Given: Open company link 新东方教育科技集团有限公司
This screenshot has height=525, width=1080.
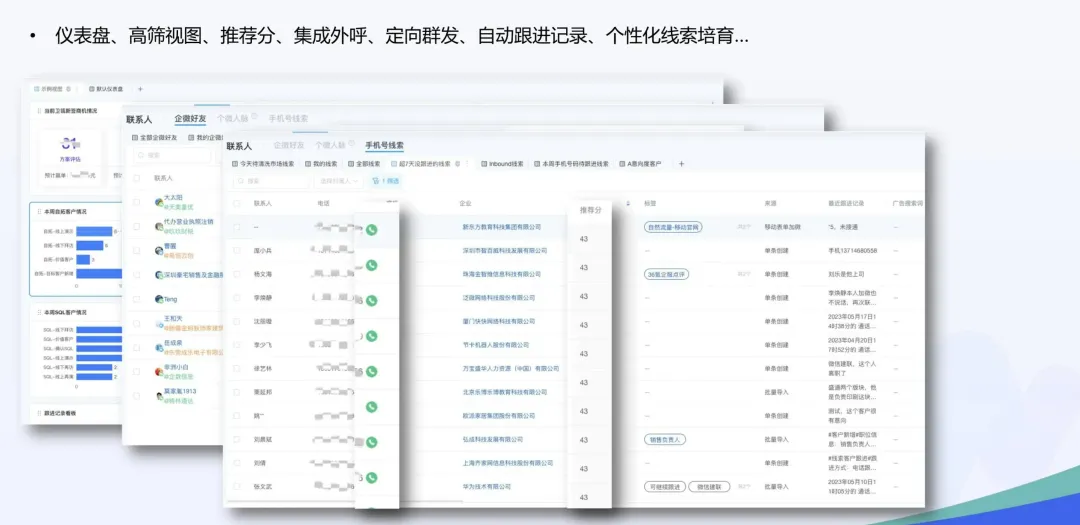Looking at the screenshot, I should [500, 227].
